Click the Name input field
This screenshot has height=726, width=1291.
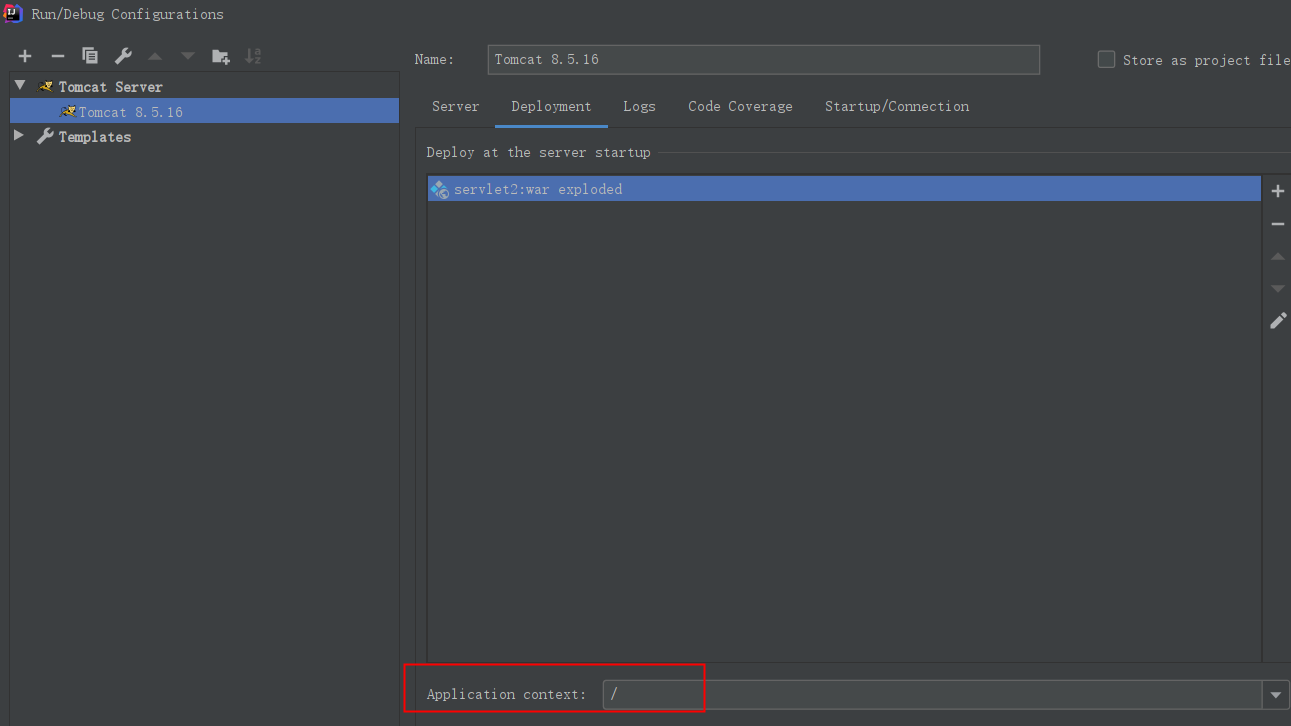coord(764,59)
